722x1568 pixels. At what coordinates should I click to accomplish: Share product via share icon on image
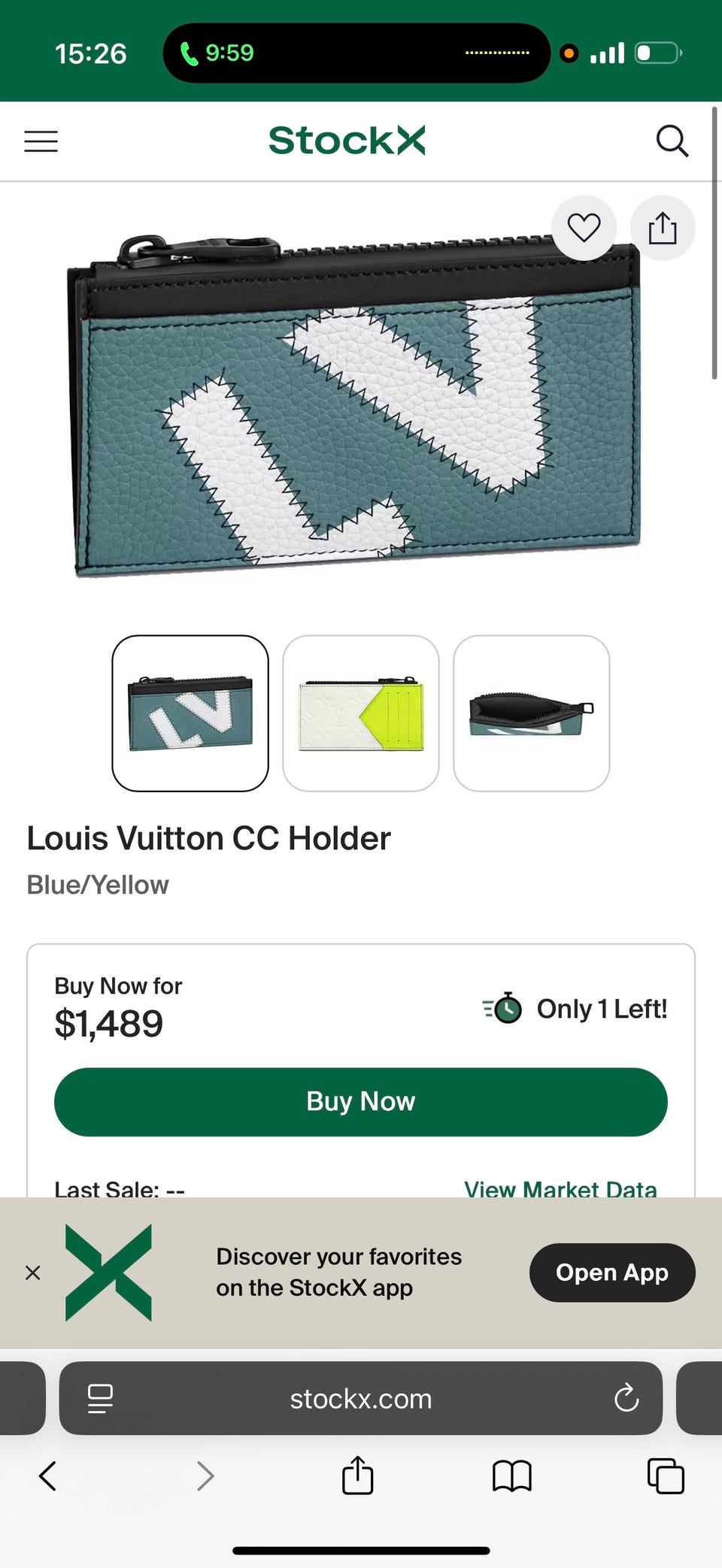pyautogui.click(x=663, y=228)
